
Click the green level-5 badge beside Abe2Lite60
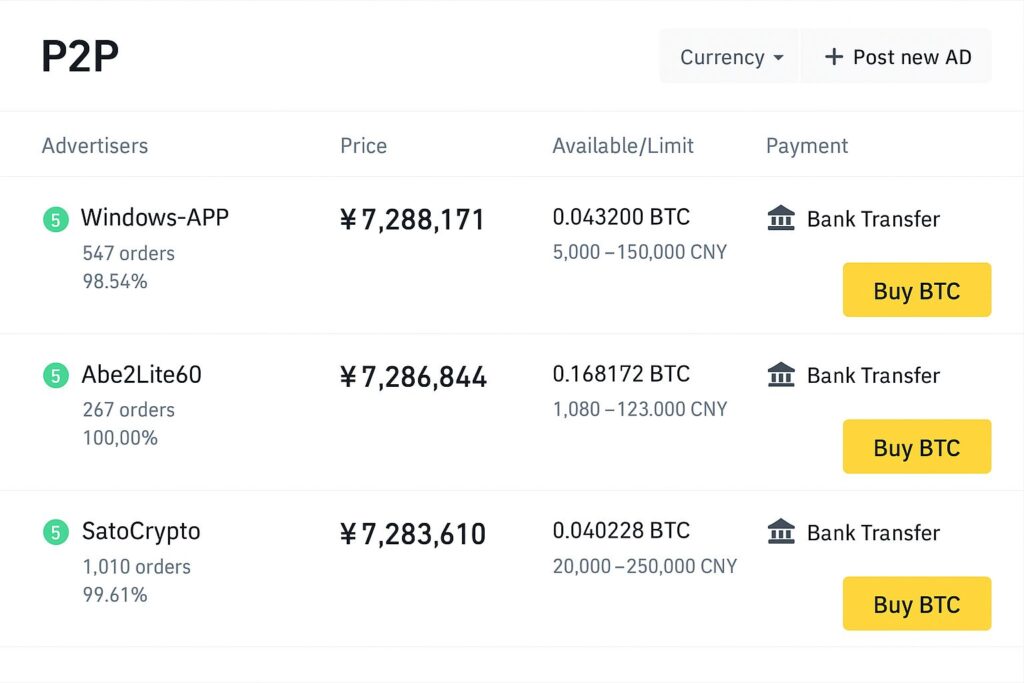click(x=56, y=375)
